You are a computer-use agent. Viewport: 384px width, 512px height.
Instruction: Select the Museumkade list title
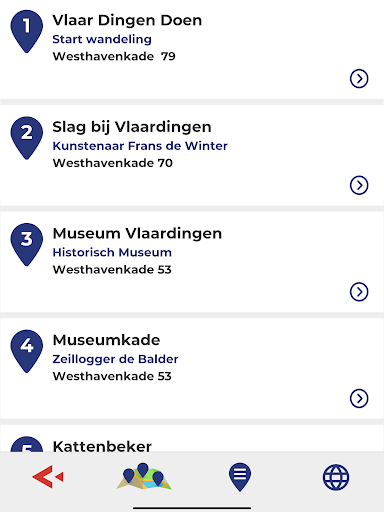click(x=106, y=340)
